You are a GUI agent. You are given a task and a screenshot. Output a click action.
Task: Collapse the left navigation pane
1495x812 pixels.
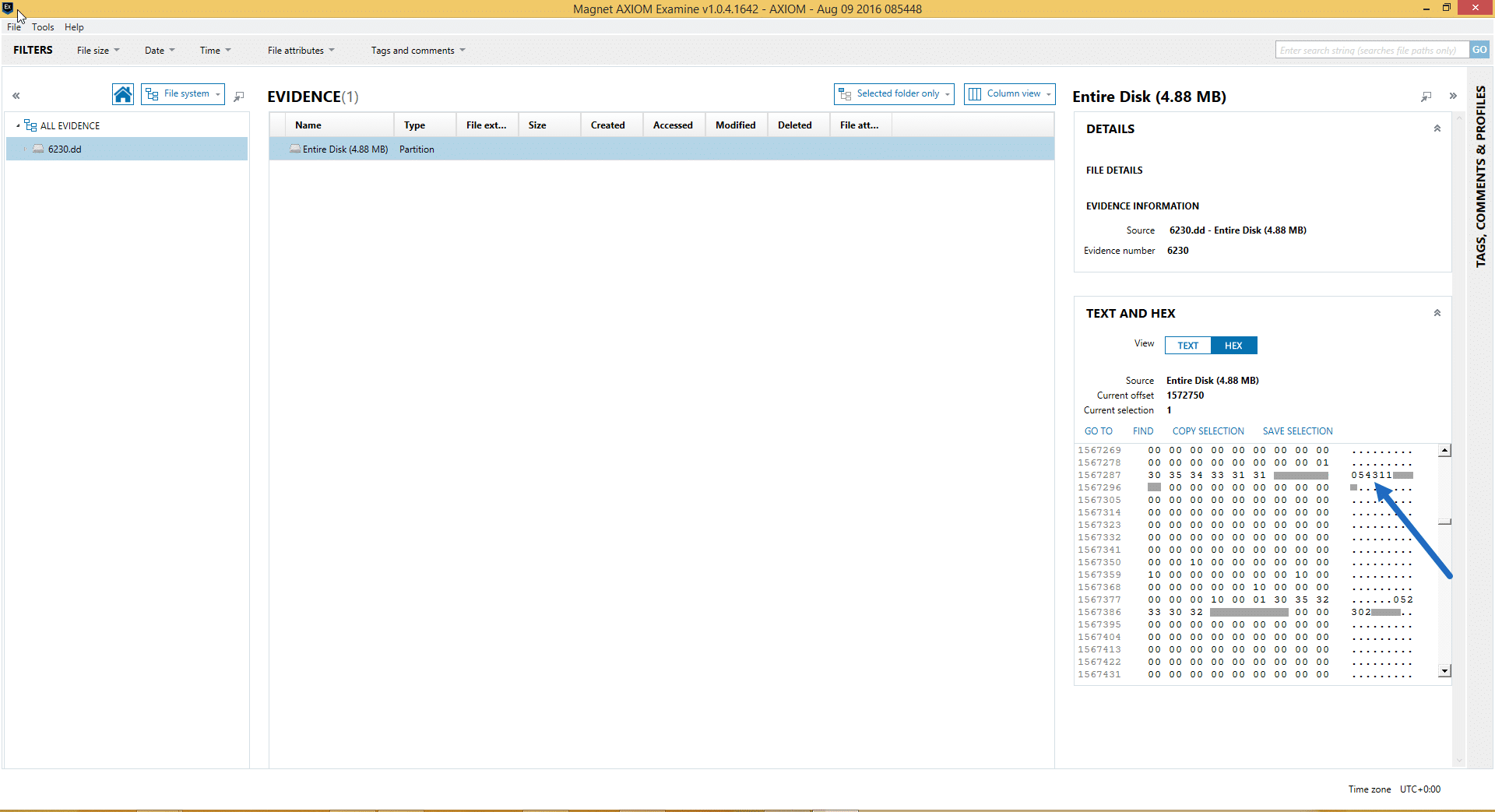point(16,96)
